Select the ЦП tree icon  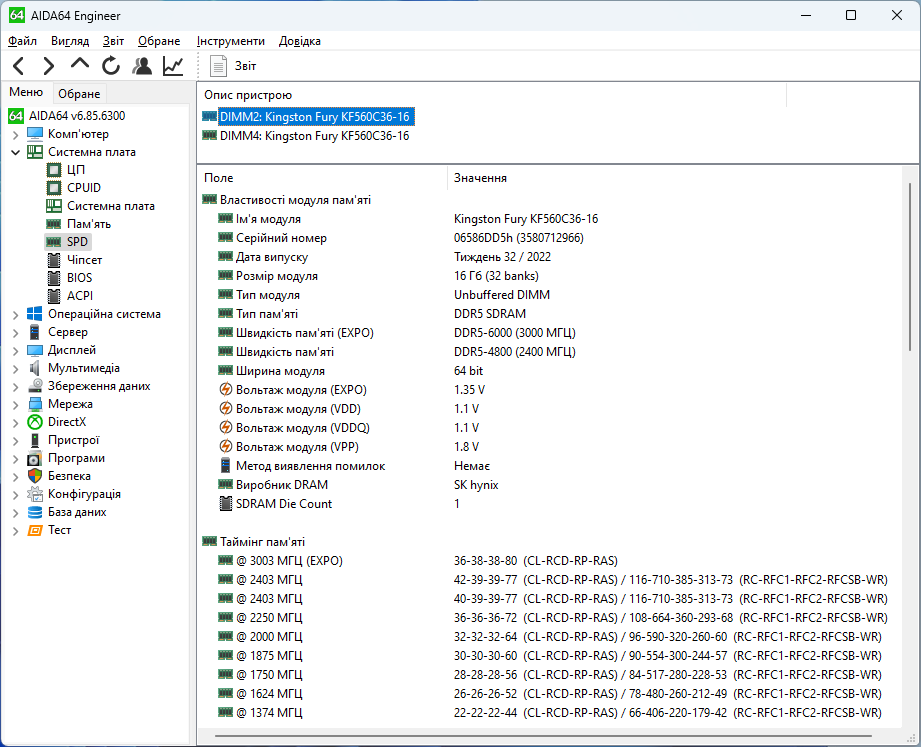tap(53, 170)
